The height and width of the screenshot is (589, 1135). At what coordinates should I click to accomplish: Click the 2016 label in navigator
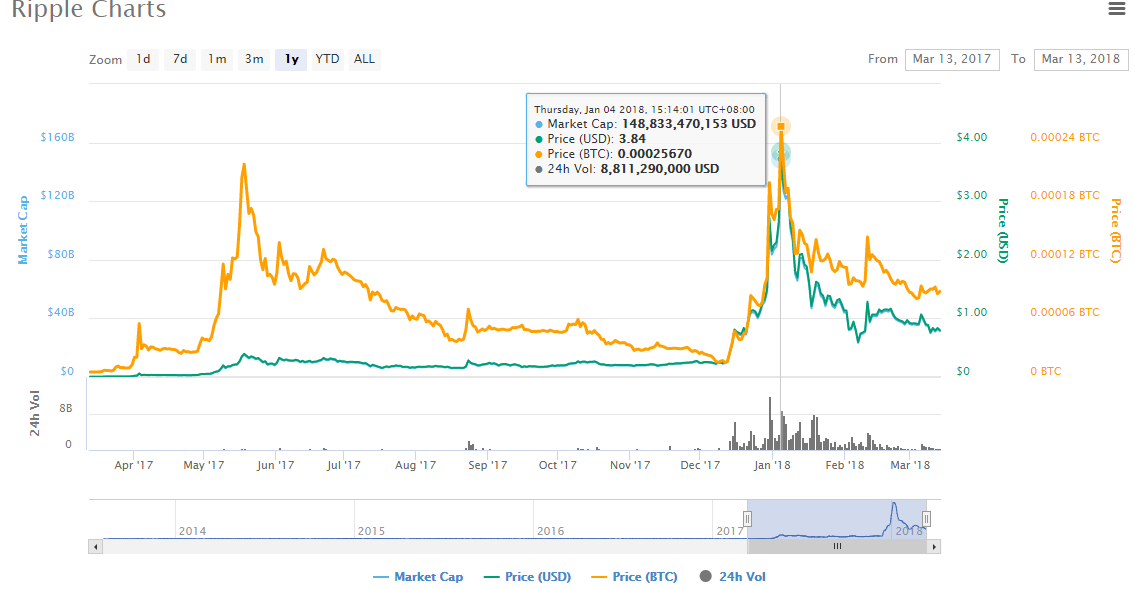tap(550, 531)
